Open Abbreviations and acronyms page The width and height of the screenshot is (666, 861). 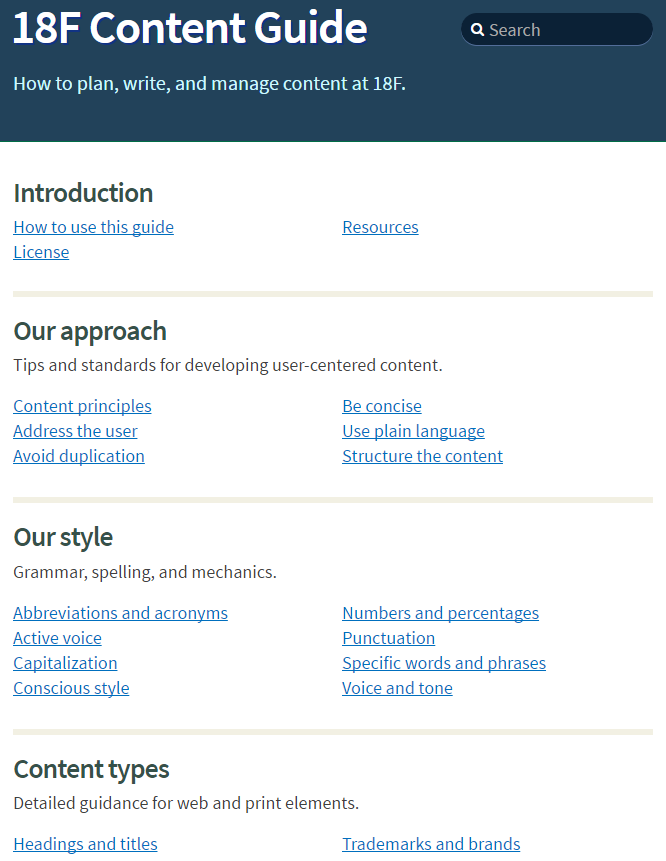click(120, 613)
